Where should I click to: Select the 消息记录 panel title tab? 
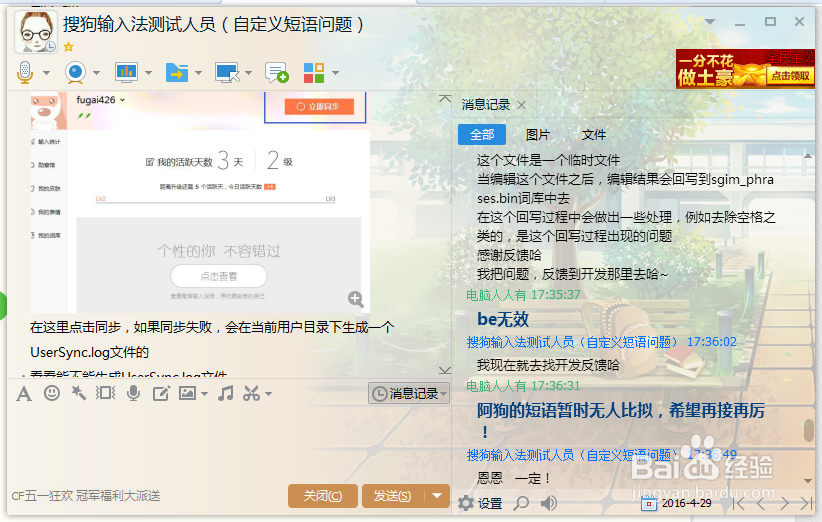point(485,105)
